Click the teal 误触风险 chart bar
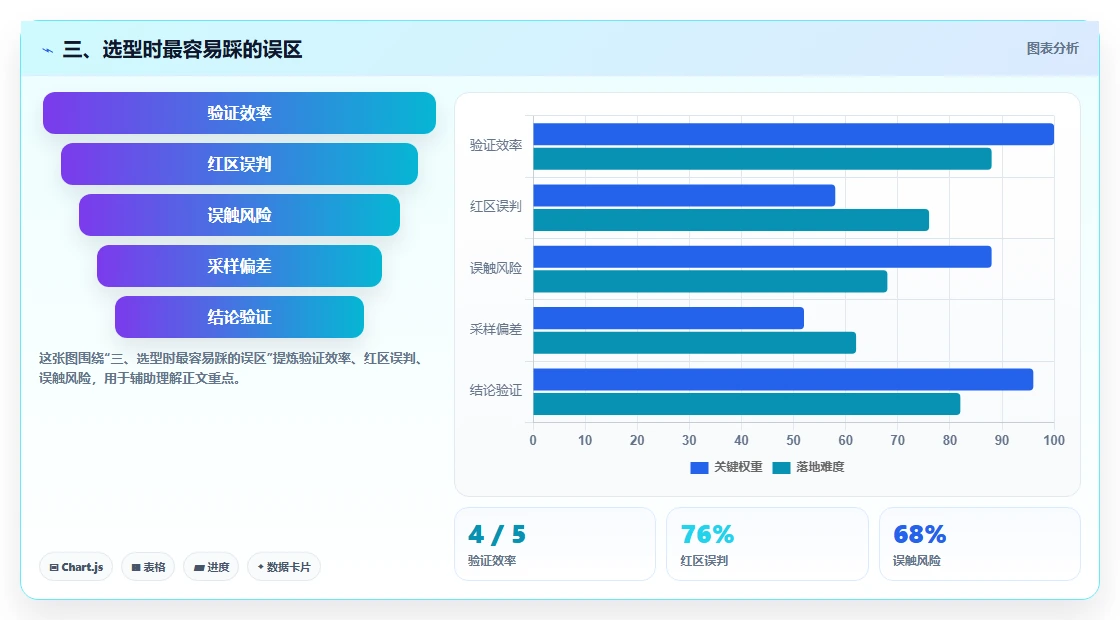Screen dimensions: 1120x620 tap(710, 281)
